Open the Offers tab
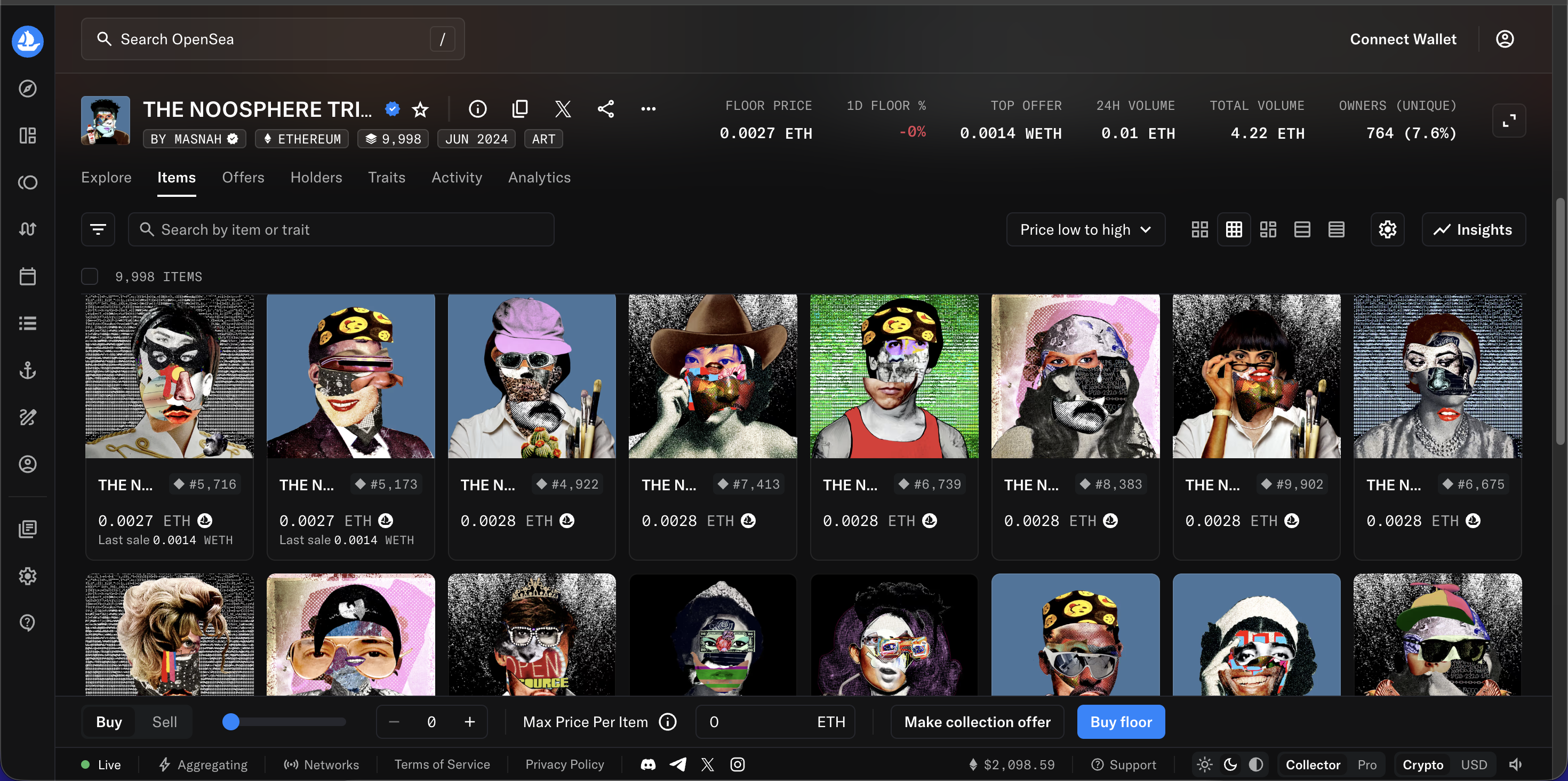This screenshot has width=1568, height=781. [243, 177]
